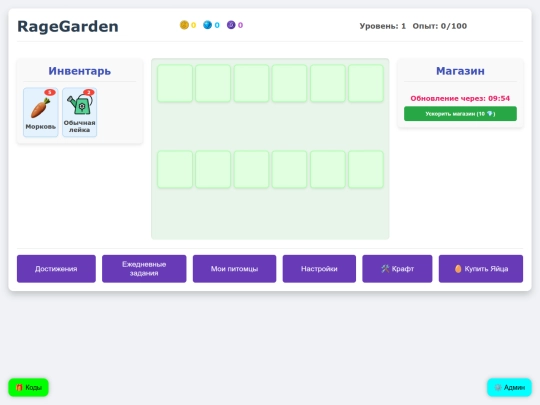Click the Обновление через timer text
Viewport: 540px width, 405px height.
[460, 98]
